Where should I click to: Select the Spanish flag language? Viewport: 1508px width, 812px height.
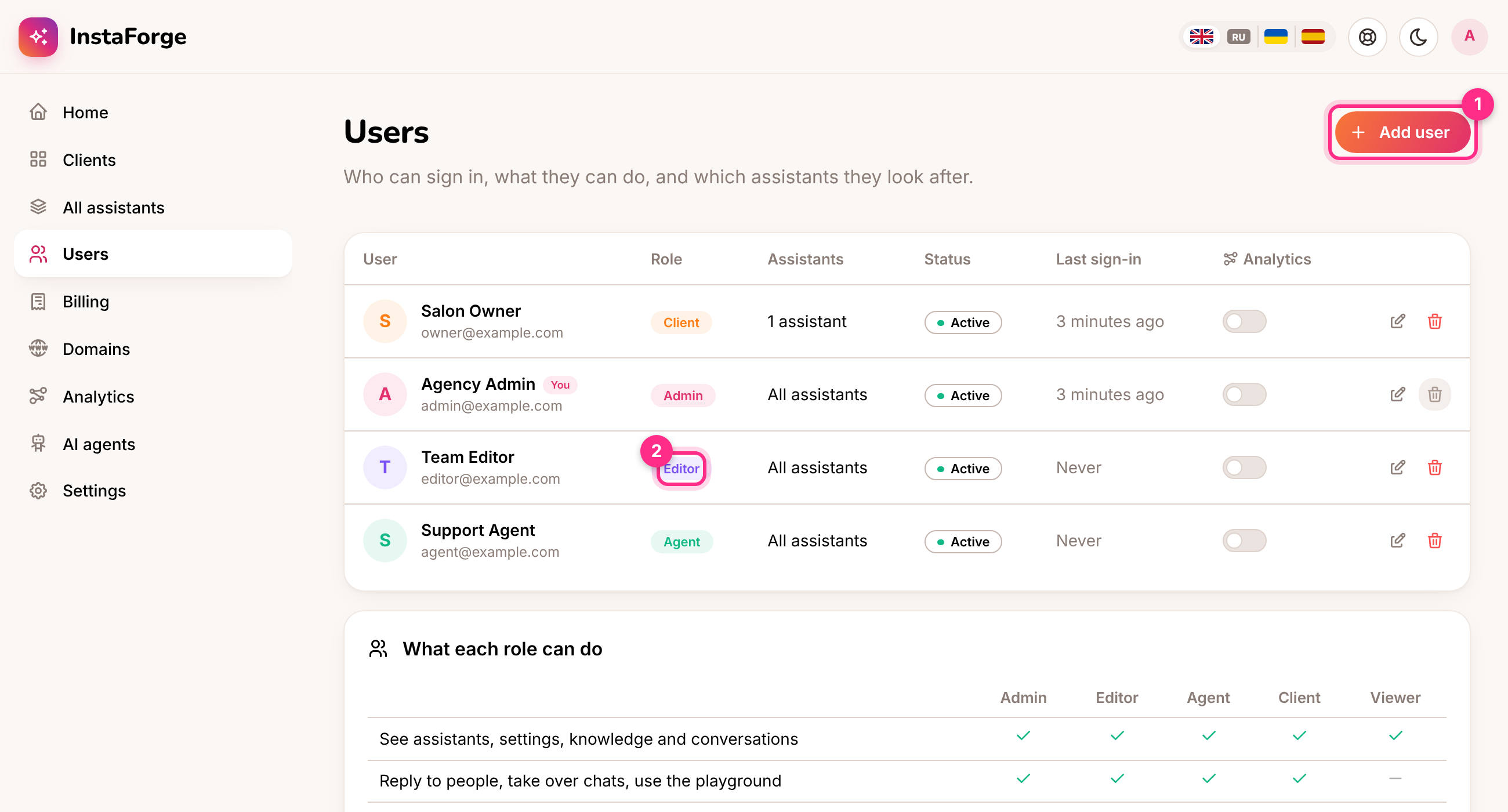(1313, 37)
